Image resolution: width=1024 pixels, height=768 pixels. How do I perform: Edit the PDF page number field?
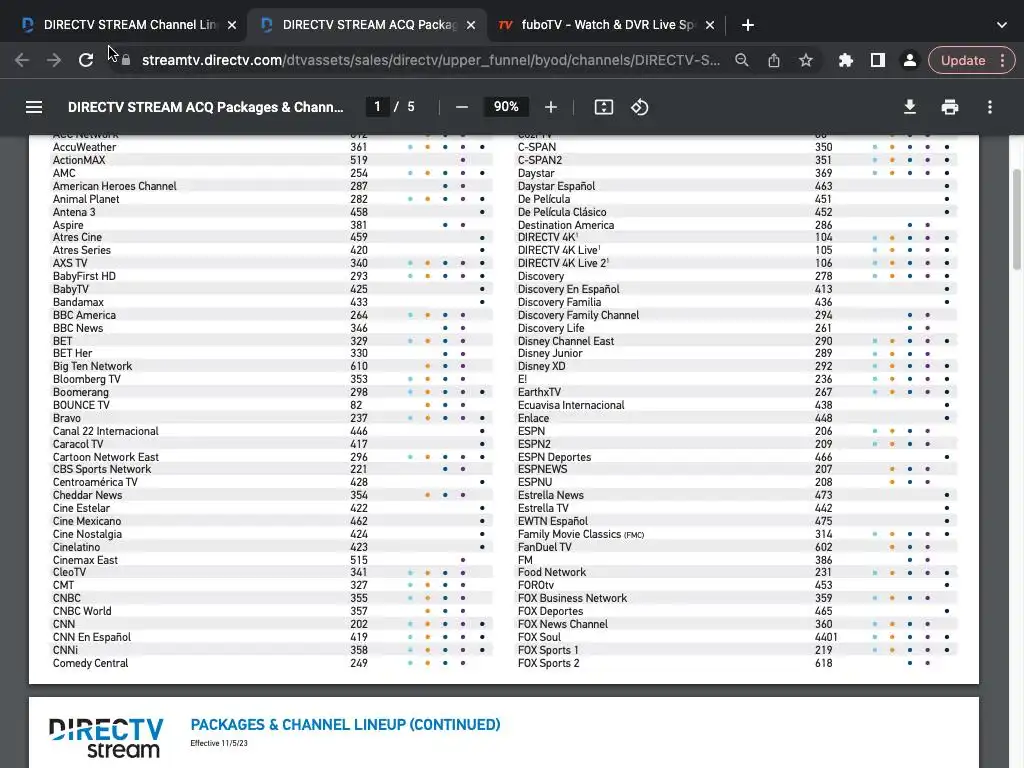click(377, 106)
